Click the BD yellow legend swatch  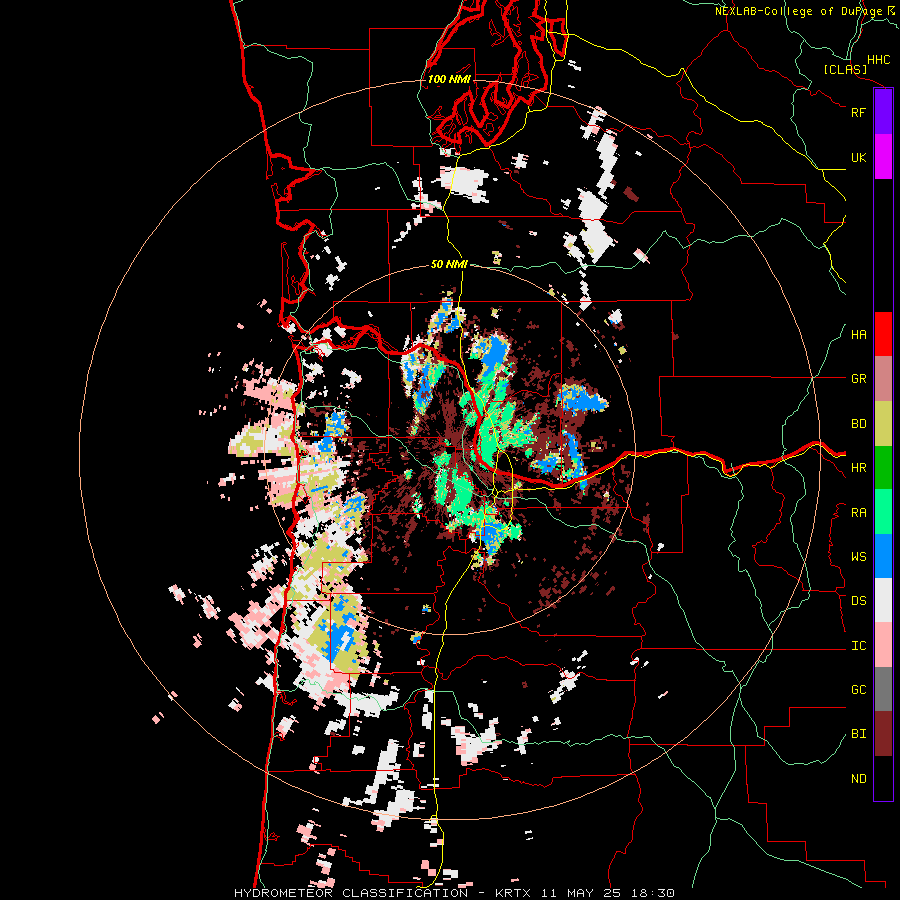tap(883, 423)
